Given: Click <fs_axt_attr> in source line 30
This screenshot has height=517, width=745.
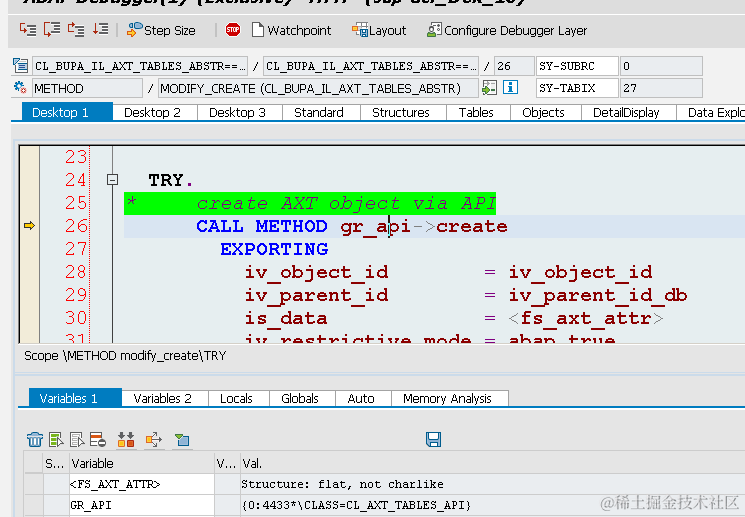Looking at the screenshot, I should click(585, 318).
